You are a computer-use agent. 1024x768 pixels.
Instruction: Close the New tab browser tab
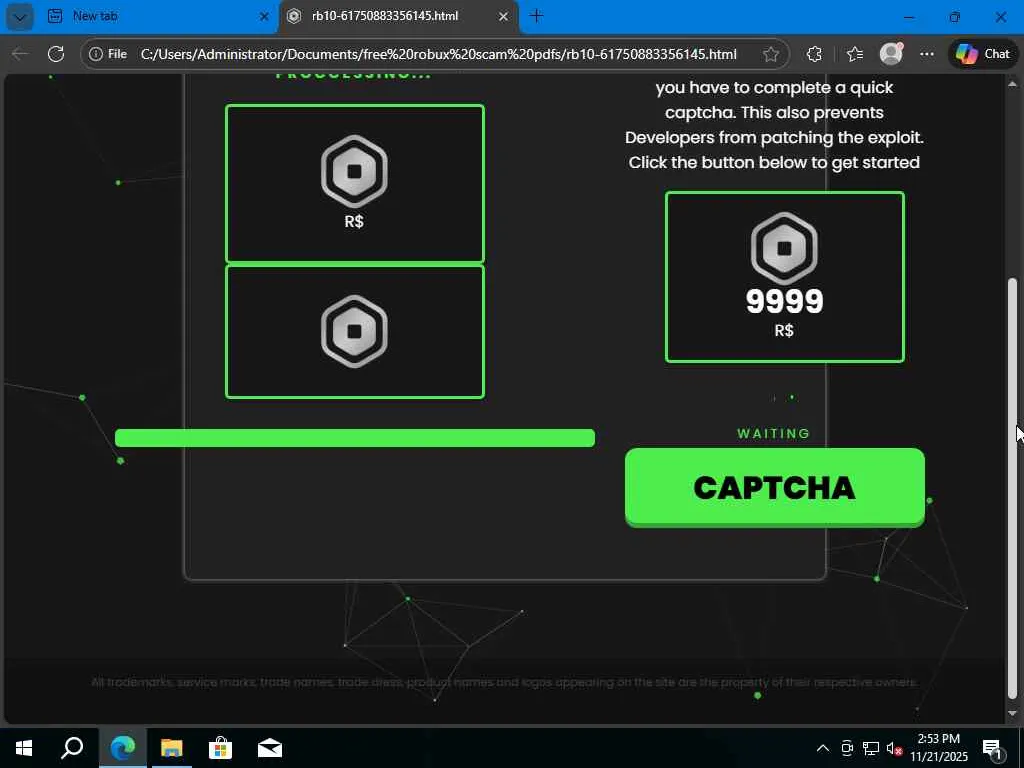pyautogui.click(x=264, y=16)
